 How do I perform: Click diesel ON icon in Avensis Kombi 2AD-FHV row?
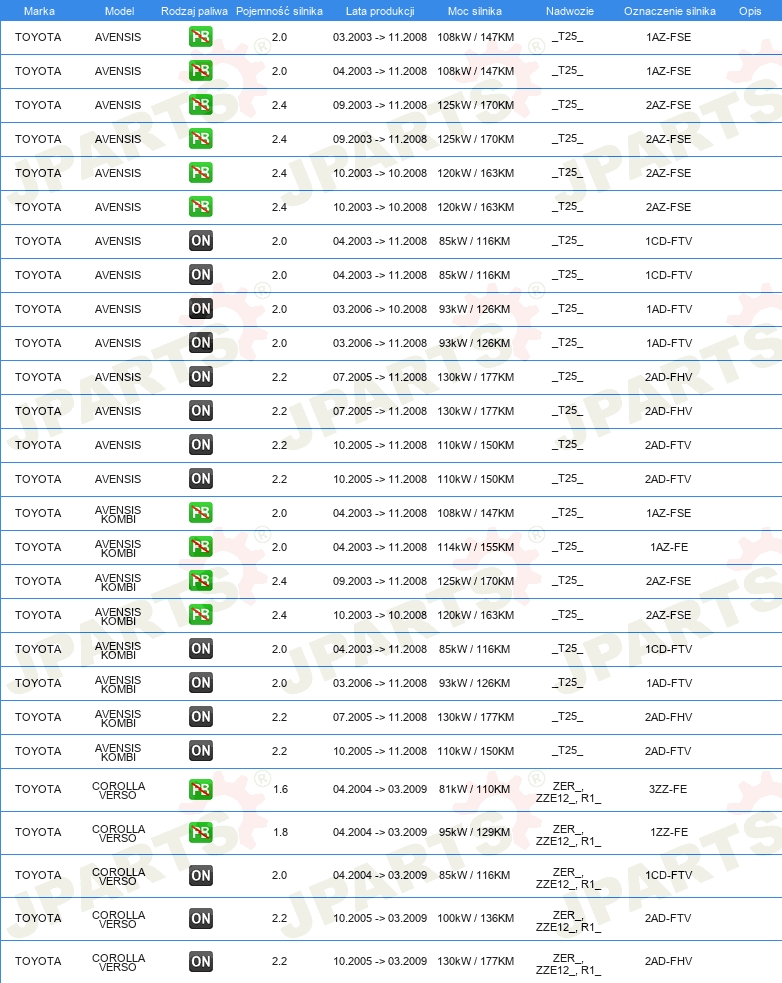pyautogui.click(x=201, y=717)
